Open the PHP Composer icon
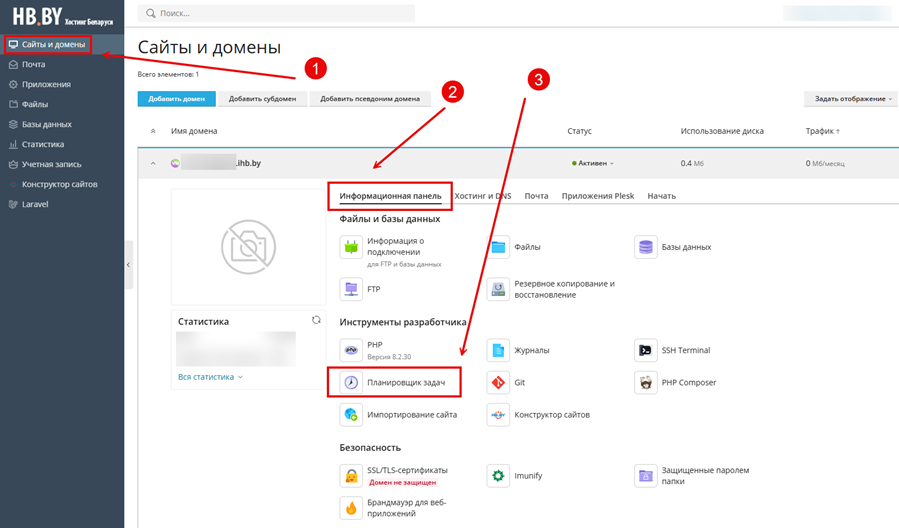 (645, 382)
